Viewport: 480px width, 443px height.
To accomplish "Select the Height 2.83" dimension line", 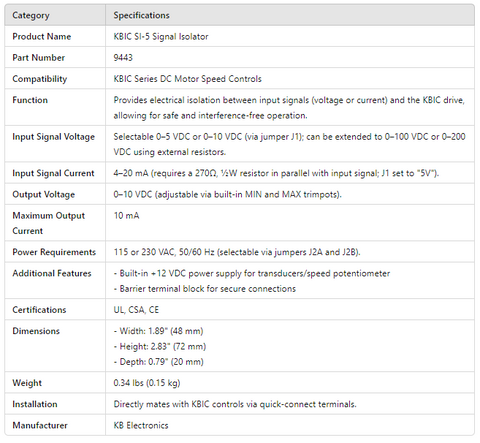I will pos(160,346).
